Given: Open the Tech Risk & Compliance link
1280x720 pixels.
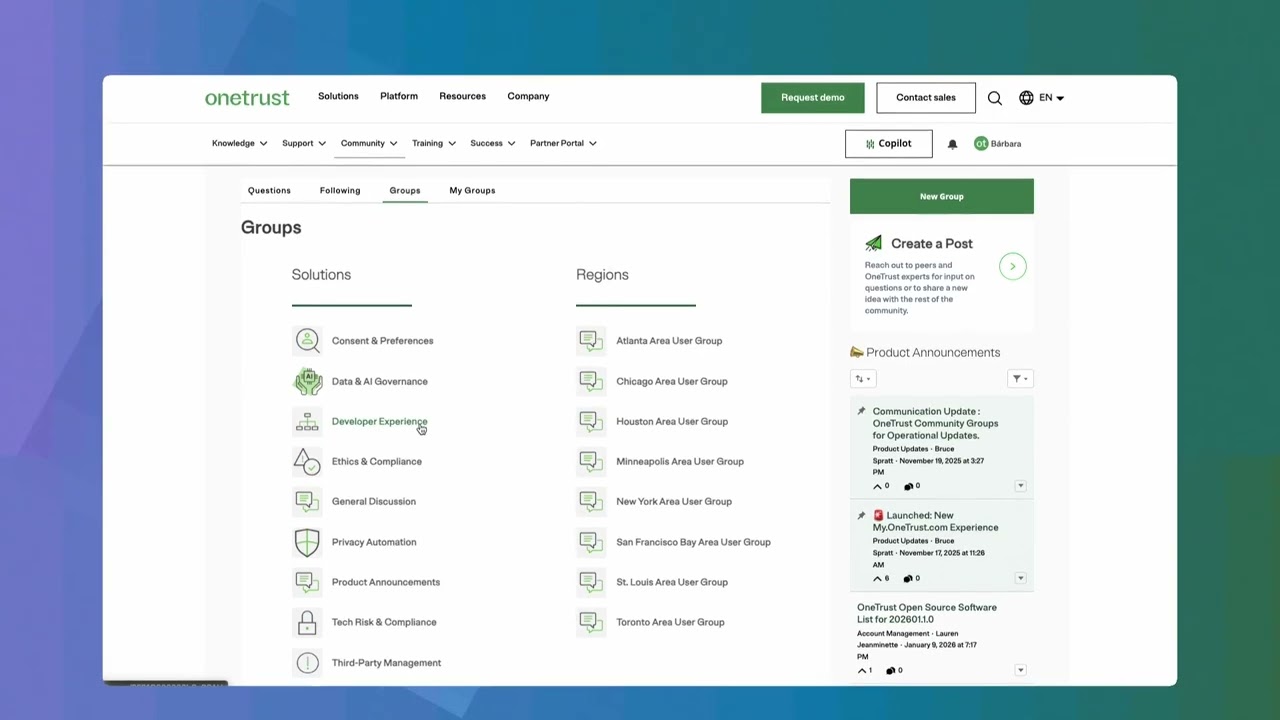Looking at the screenshot, I should point(384,622).
